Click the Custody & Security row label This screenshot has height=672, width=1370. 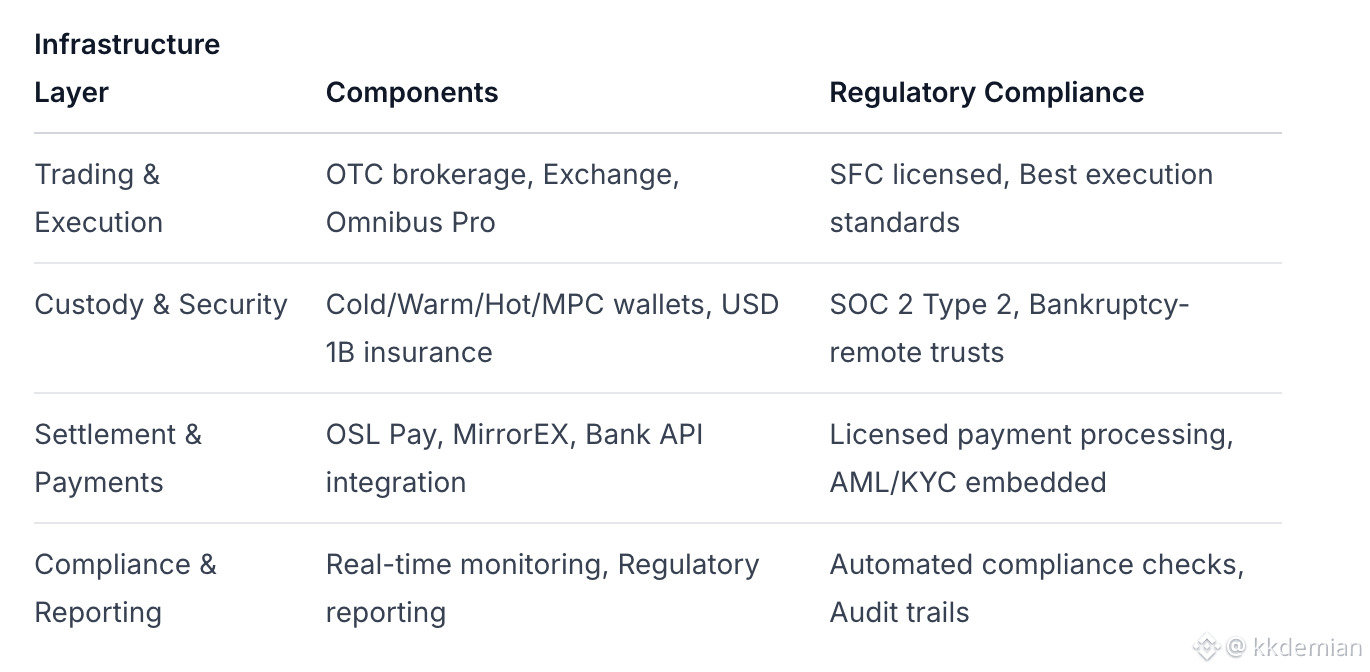click(x=161, y=305)
